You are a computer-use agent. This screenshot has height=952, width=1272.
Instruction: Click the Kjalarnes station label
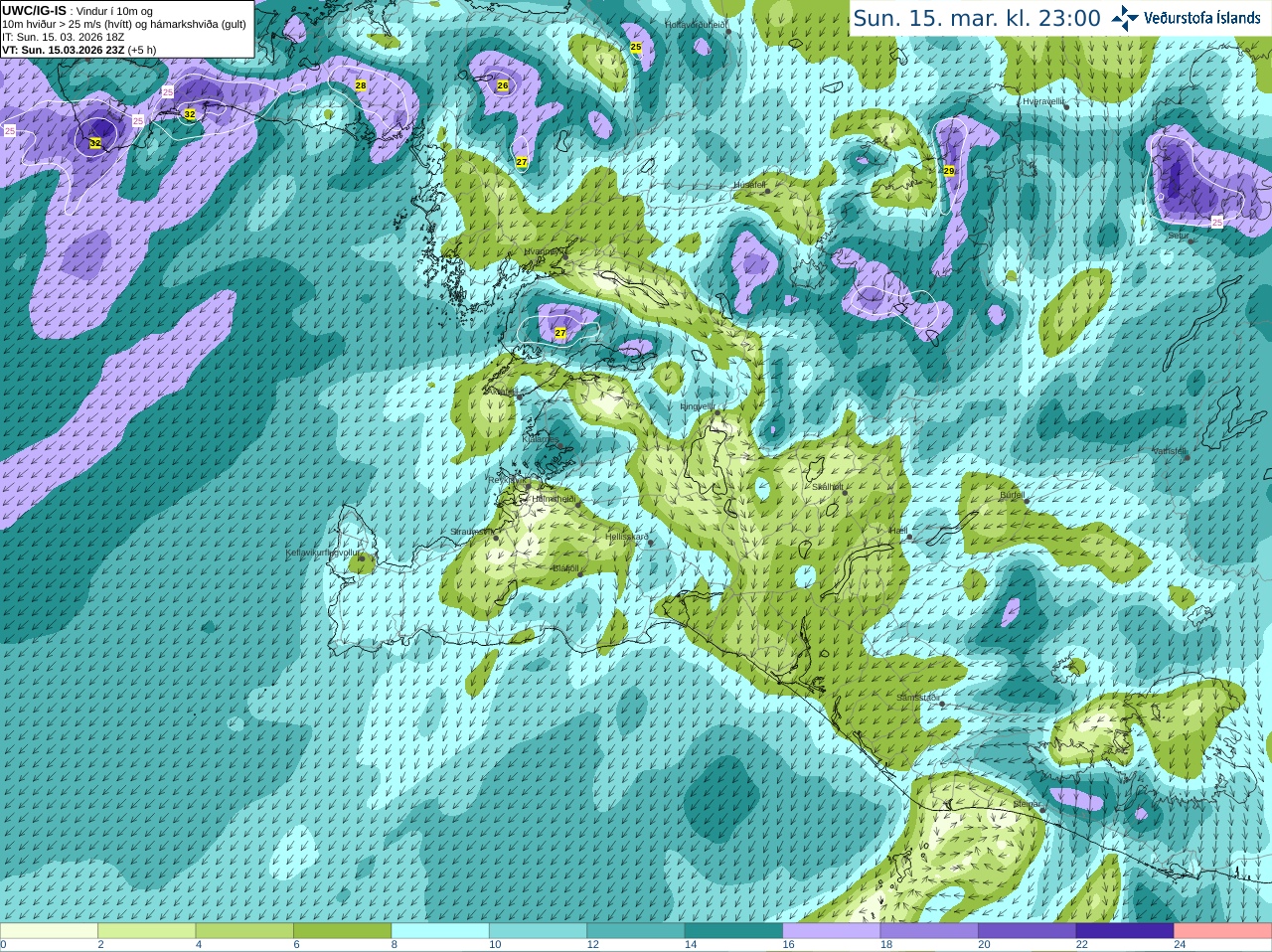[x=540, y=438]
